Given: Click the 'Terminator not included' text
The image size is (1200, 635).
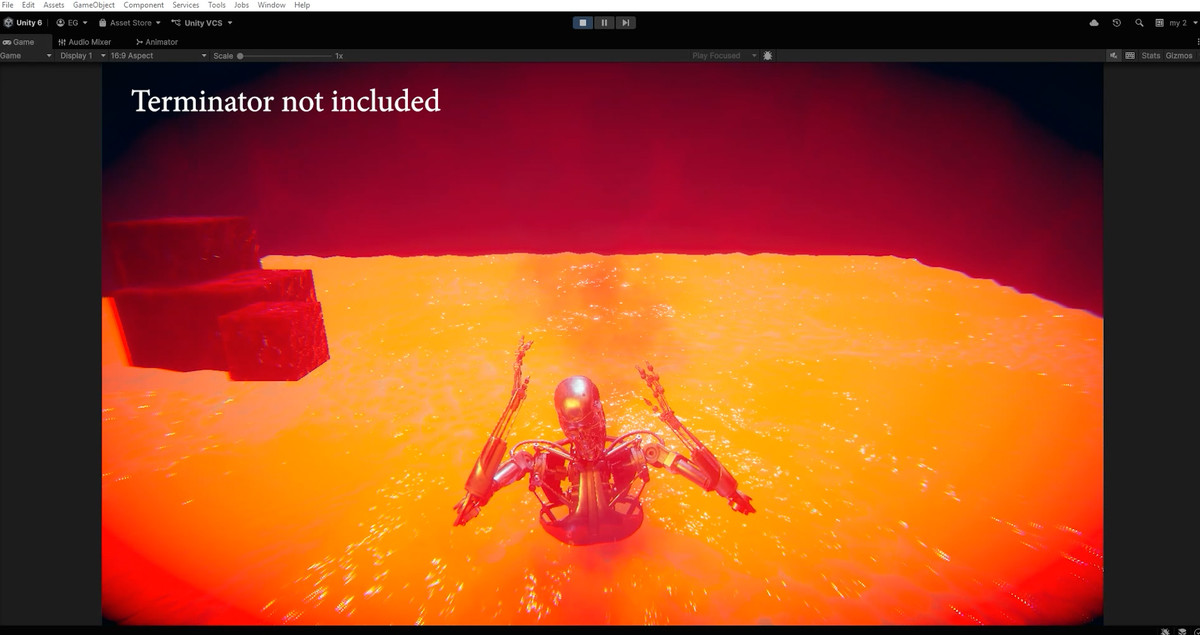Looking at the screenshot, I should [286, 101].
